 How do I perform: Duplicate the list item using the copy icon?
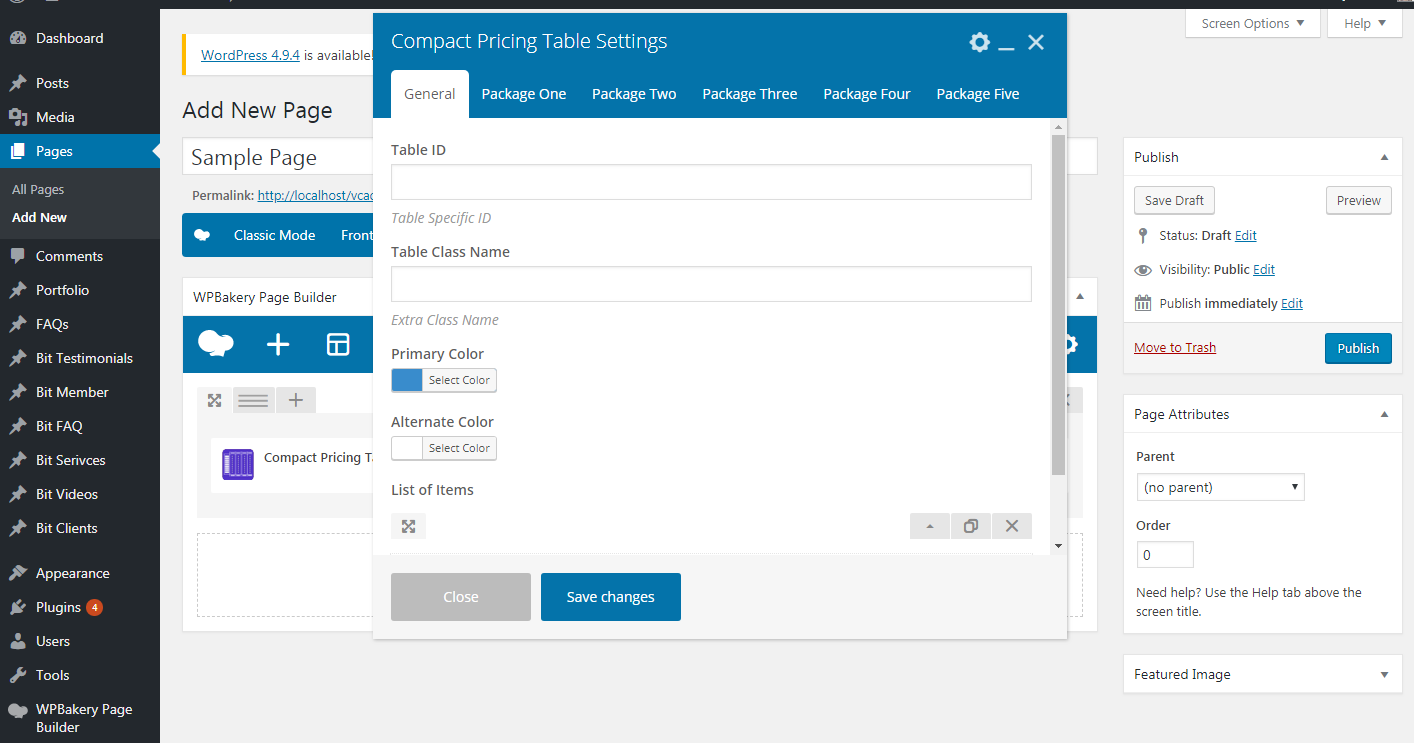pos(970,526)
